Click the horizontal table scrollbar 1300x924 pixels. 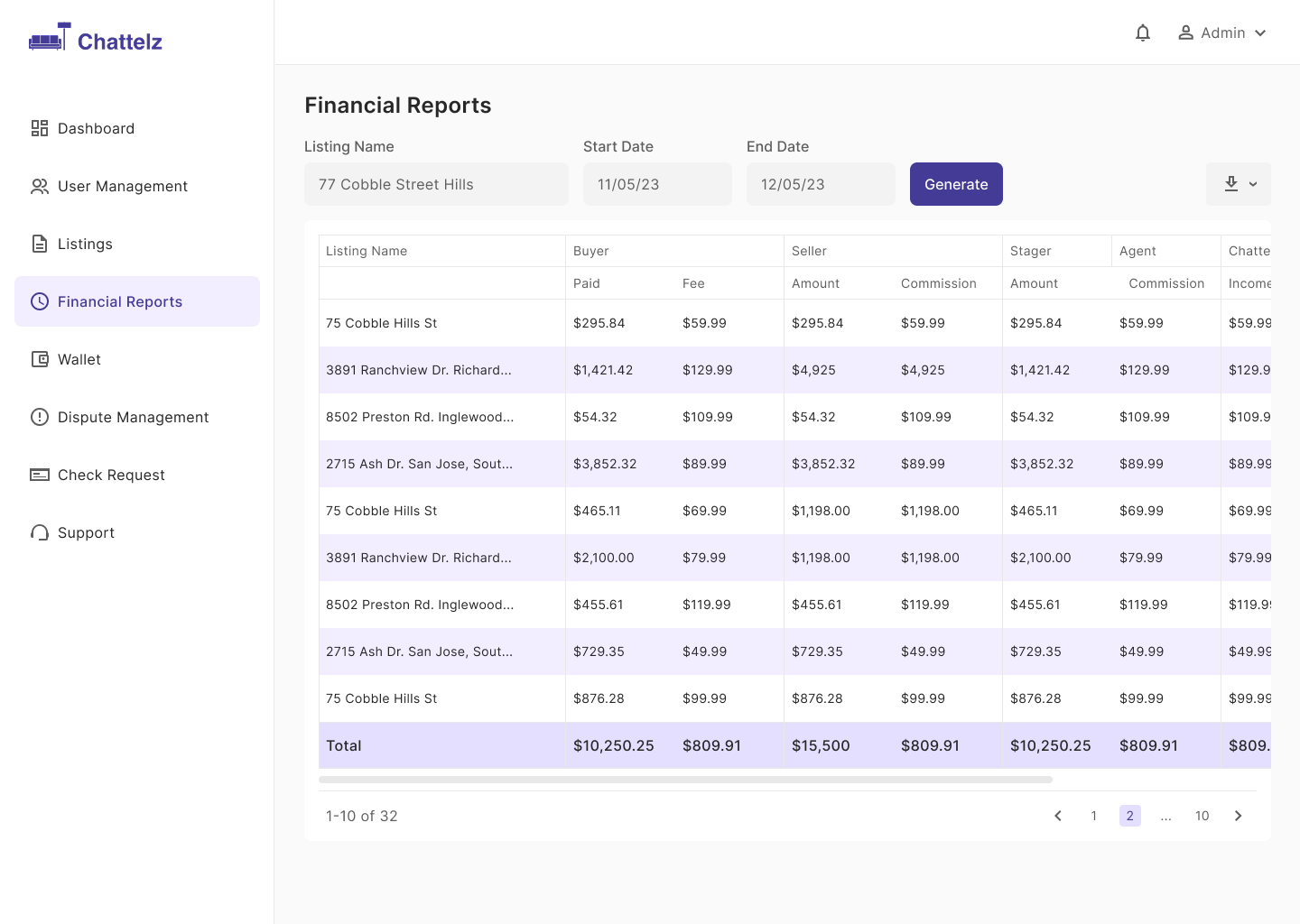click(685, 780)
